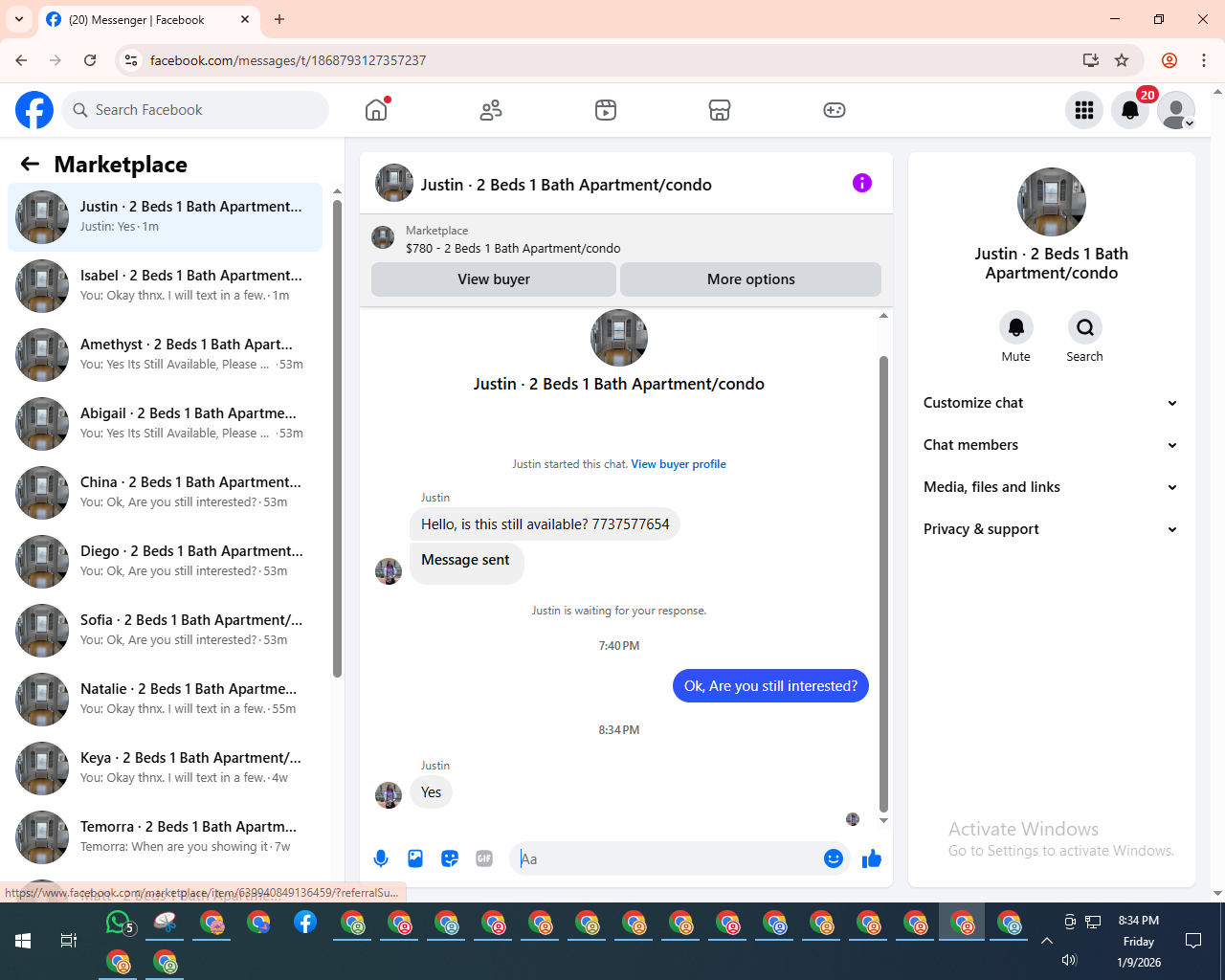Viewport: 1225px width, 980px height.
Task: Open the View buyer profile link
Action: 679,464
